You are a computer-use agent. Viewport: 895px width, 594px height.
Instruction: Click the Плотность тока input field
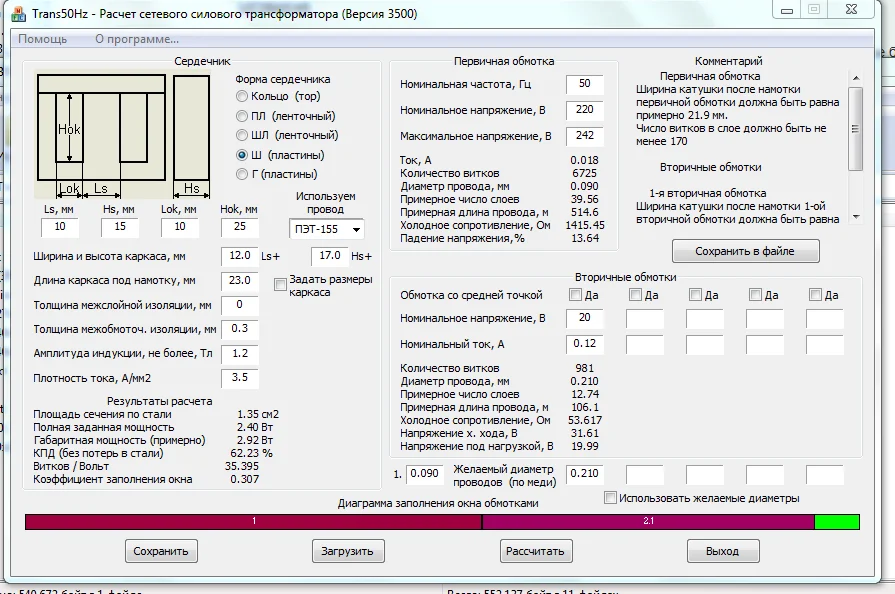pyautogui.click(x=239, y=379)
